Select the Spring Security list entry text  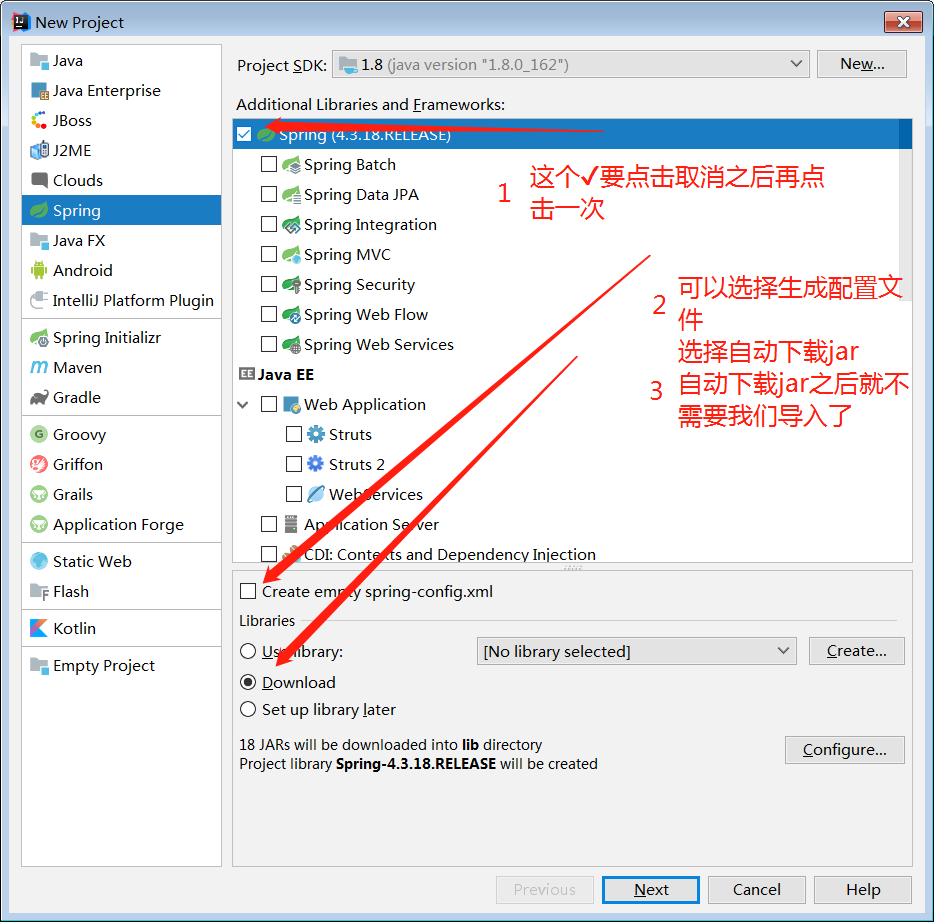pos(359,285)
